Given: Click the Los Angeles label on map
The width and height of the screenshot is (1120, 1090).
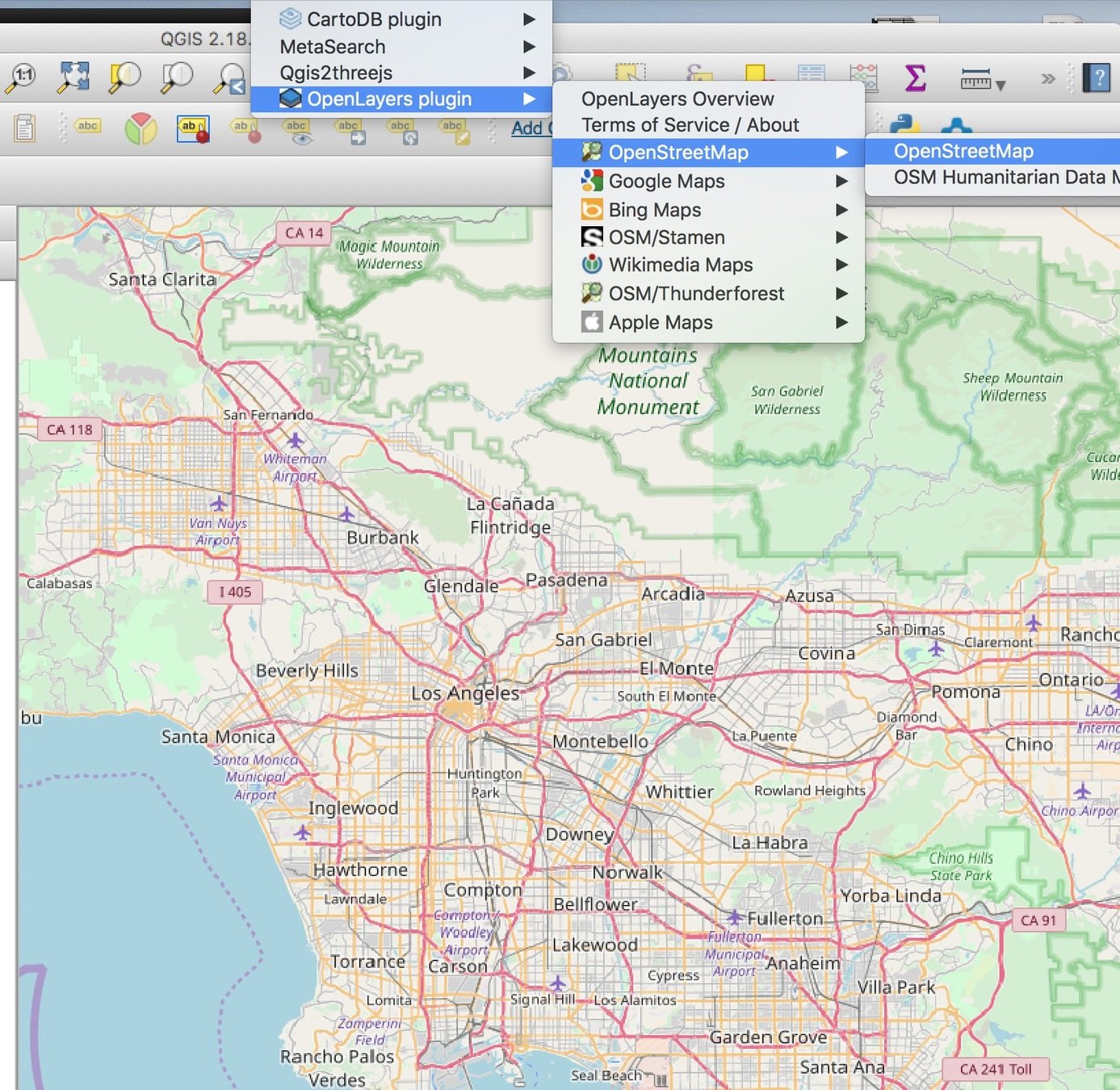Looking at the screenshot, I should [x=465, y=694].
